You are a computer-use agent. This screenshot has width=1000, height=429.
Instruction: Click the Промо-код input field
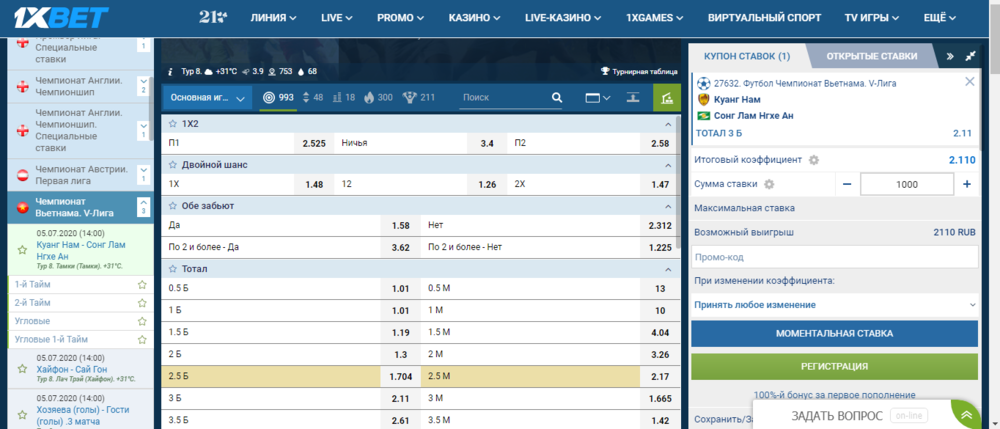coord(835,258)
